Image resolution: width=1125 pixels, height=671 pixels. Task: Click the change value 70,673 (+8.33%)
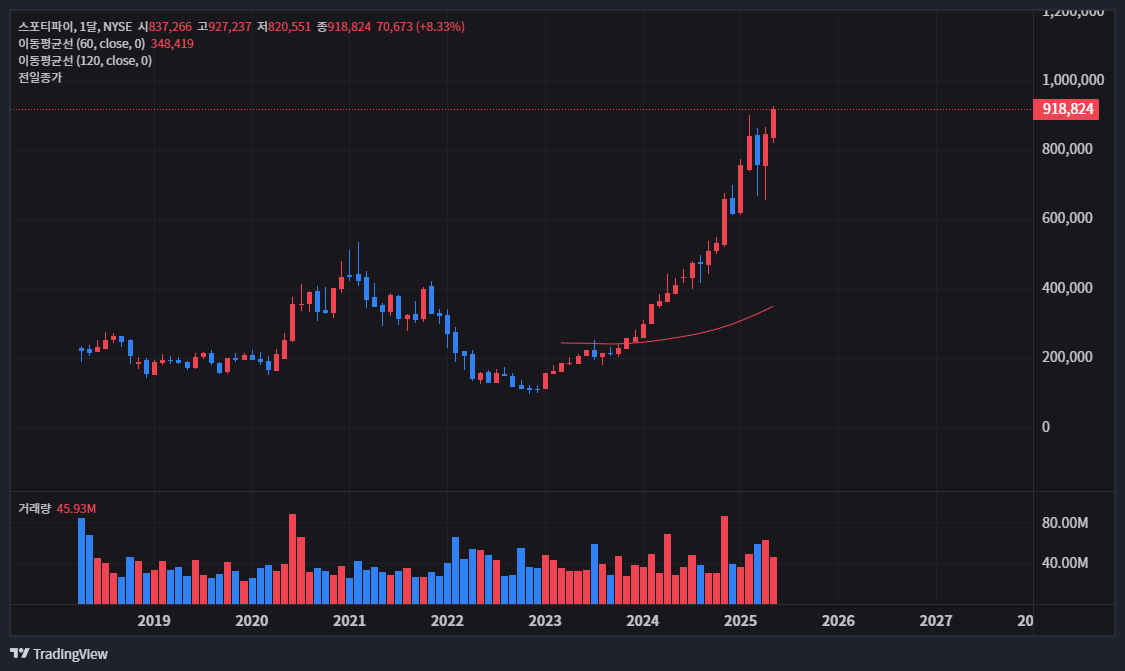tap(420, 27)
